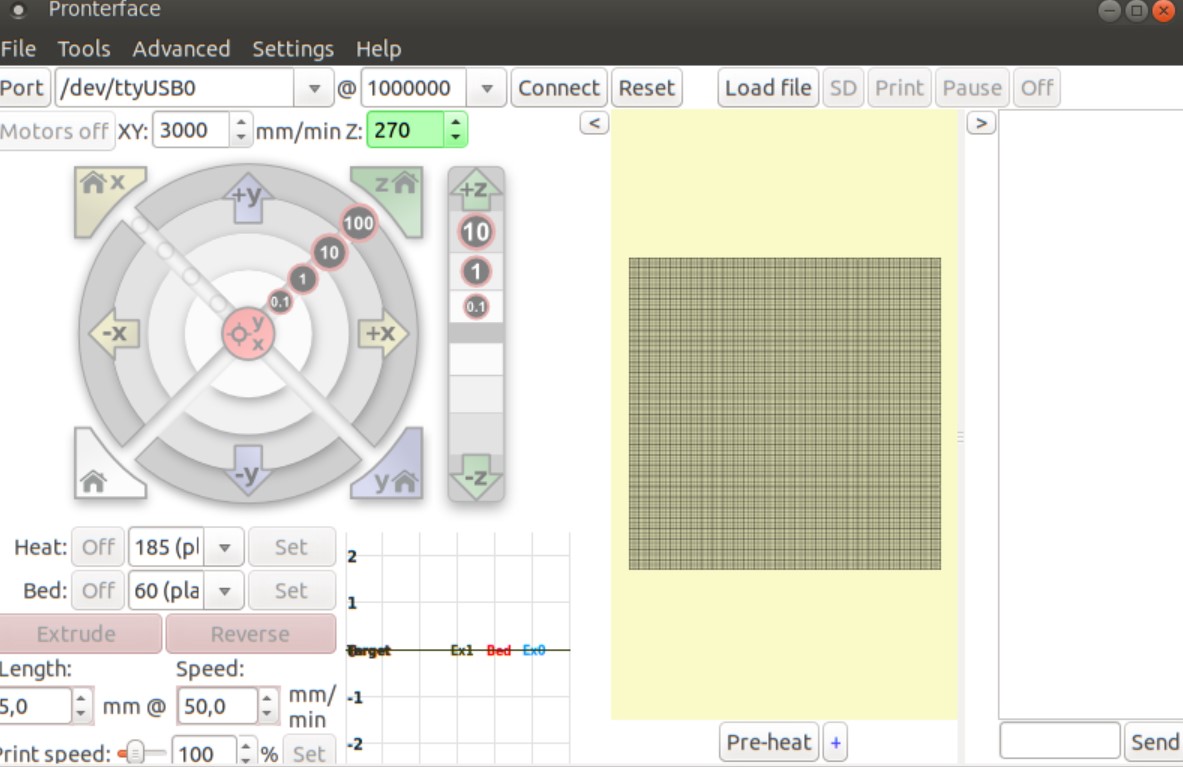Click the SD button
Image resolution: width=1183 pixels, height=767 pixels.
click(x=843, y=87)
